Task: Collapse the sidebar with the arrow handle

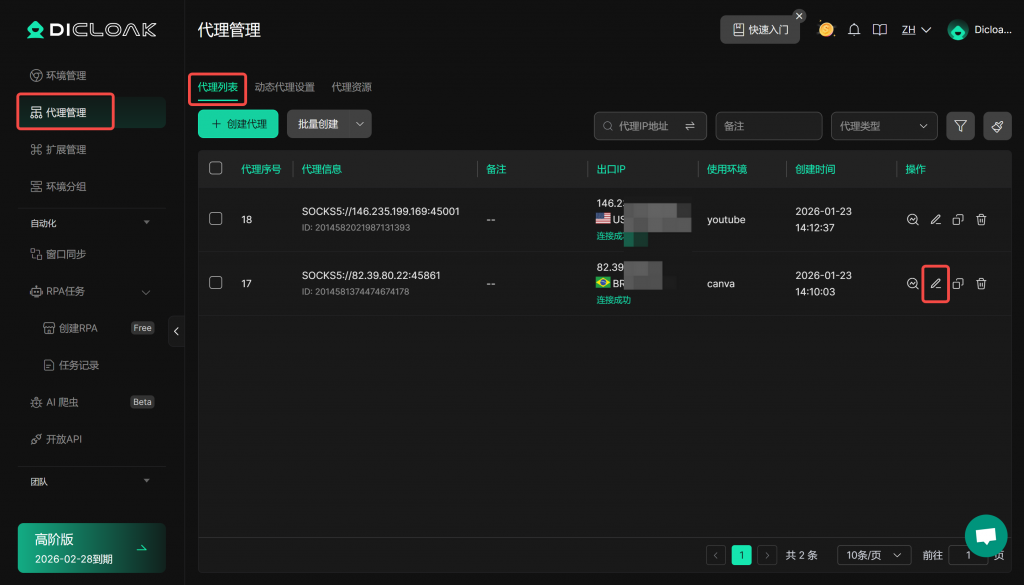Action: pos(176,331)
